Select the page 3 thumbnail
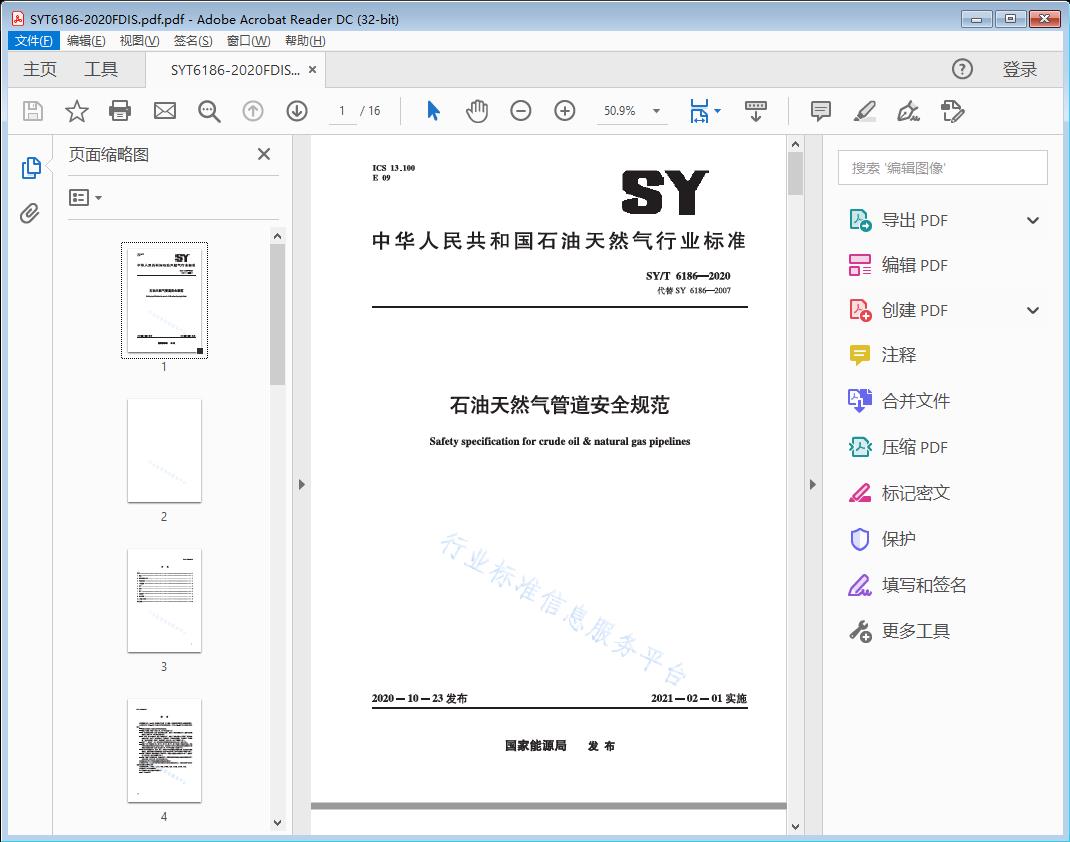This screenshot has height=842, width=1070. pos(164,600)
